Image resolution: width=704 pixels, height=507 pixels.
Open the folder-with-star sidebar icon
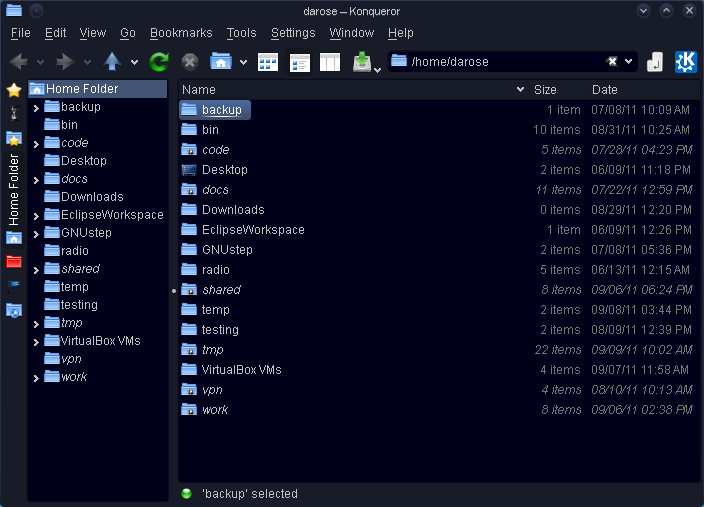[14, 139]
